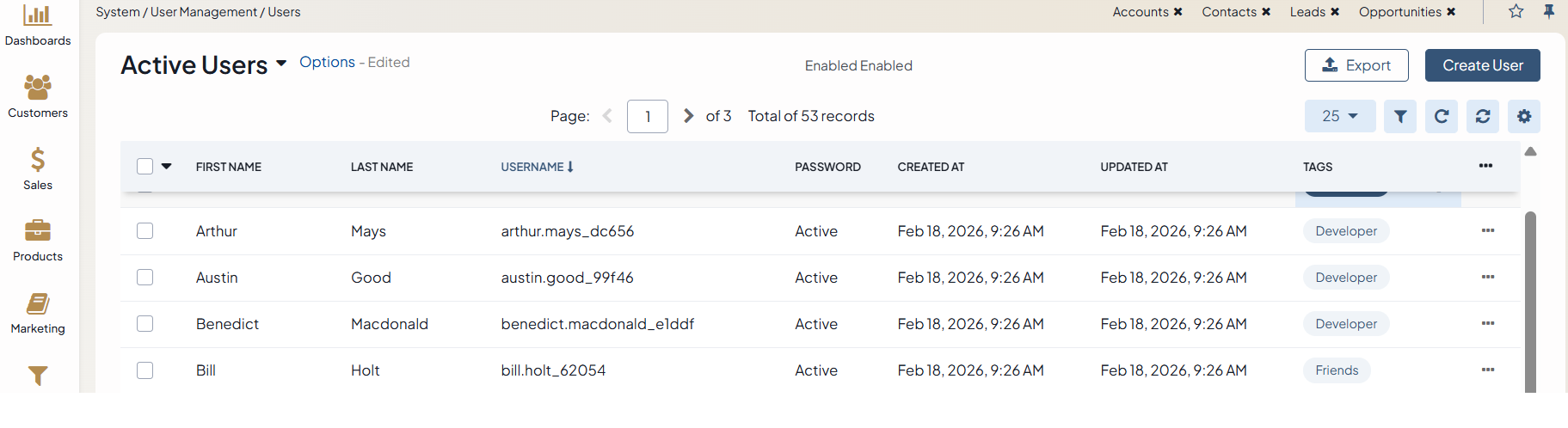Click the page number input field
This screenshot has width=1568, height=428.
click(647, 116)
